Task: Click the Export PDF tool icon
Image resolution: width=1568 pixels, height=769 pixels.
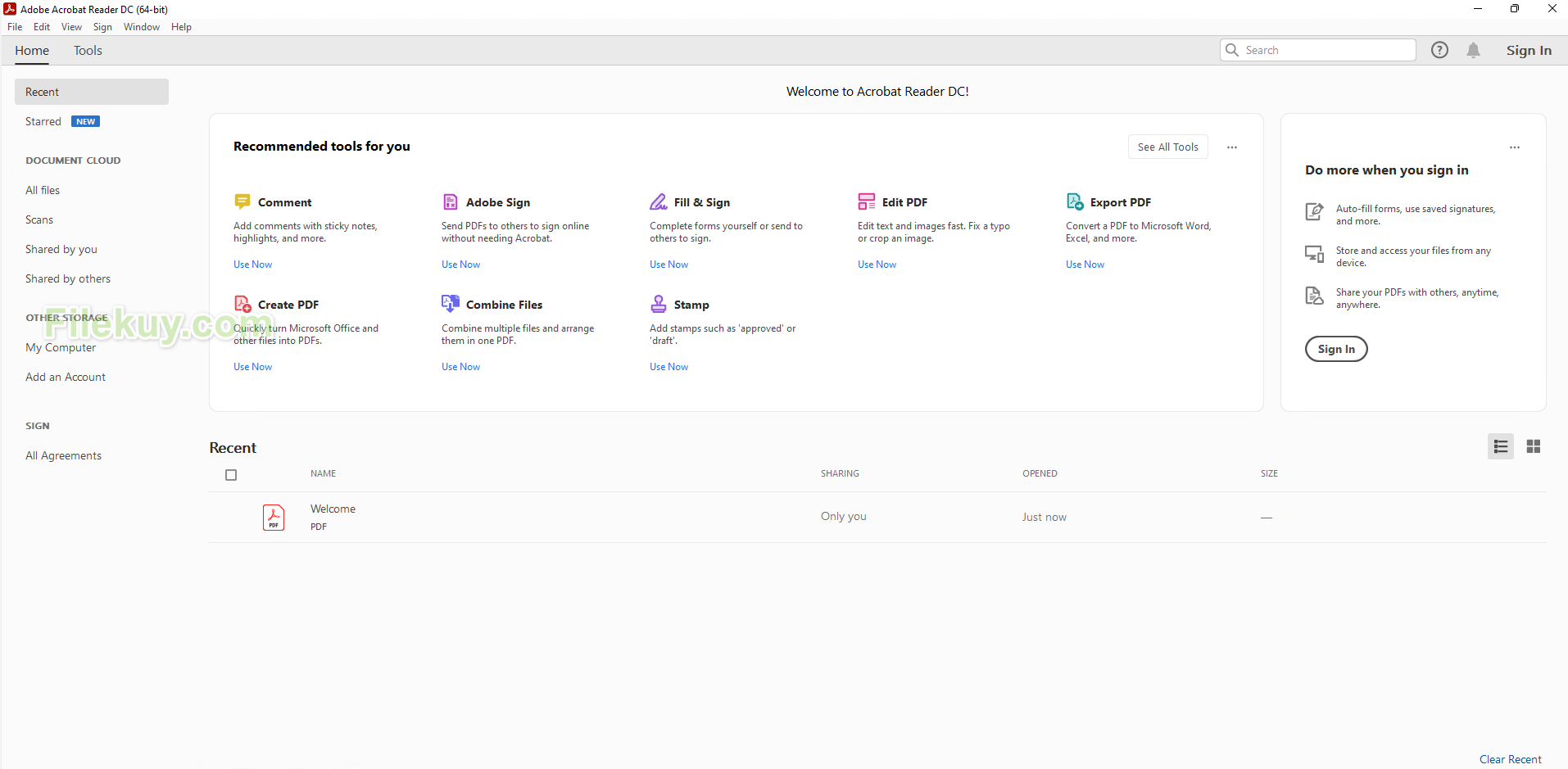Action: (1075, 201)
